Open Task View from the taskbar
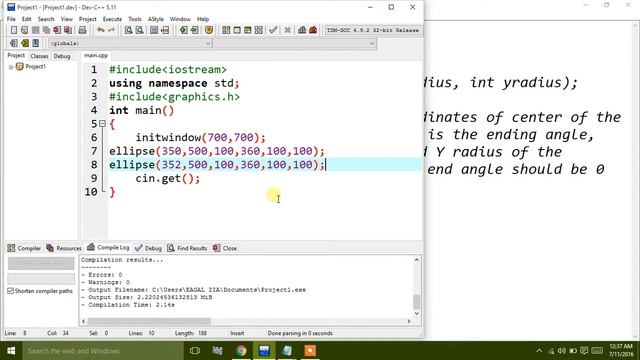This screenshot has height=360, width=640. pos(195,351)
